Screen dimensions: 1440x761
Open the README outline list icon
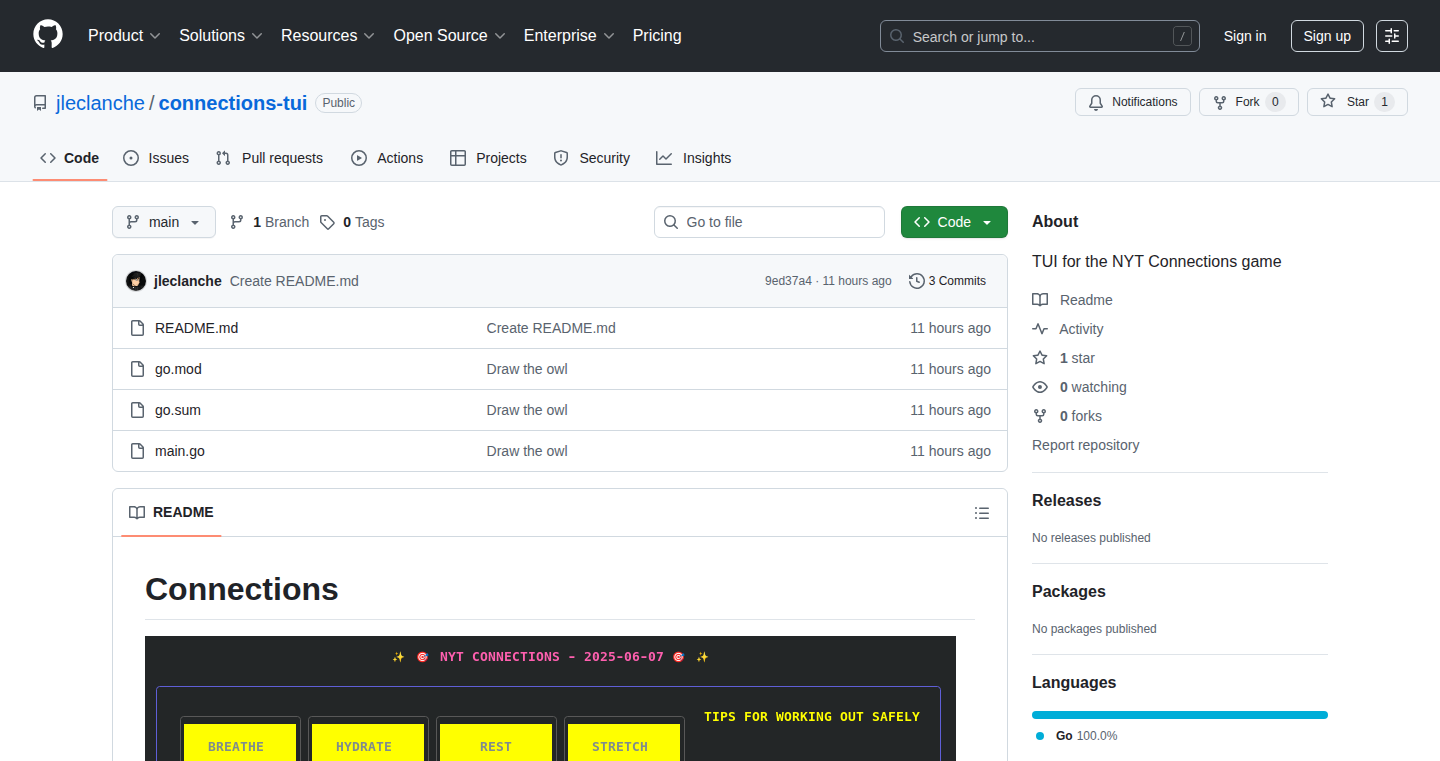pos(982,513)
